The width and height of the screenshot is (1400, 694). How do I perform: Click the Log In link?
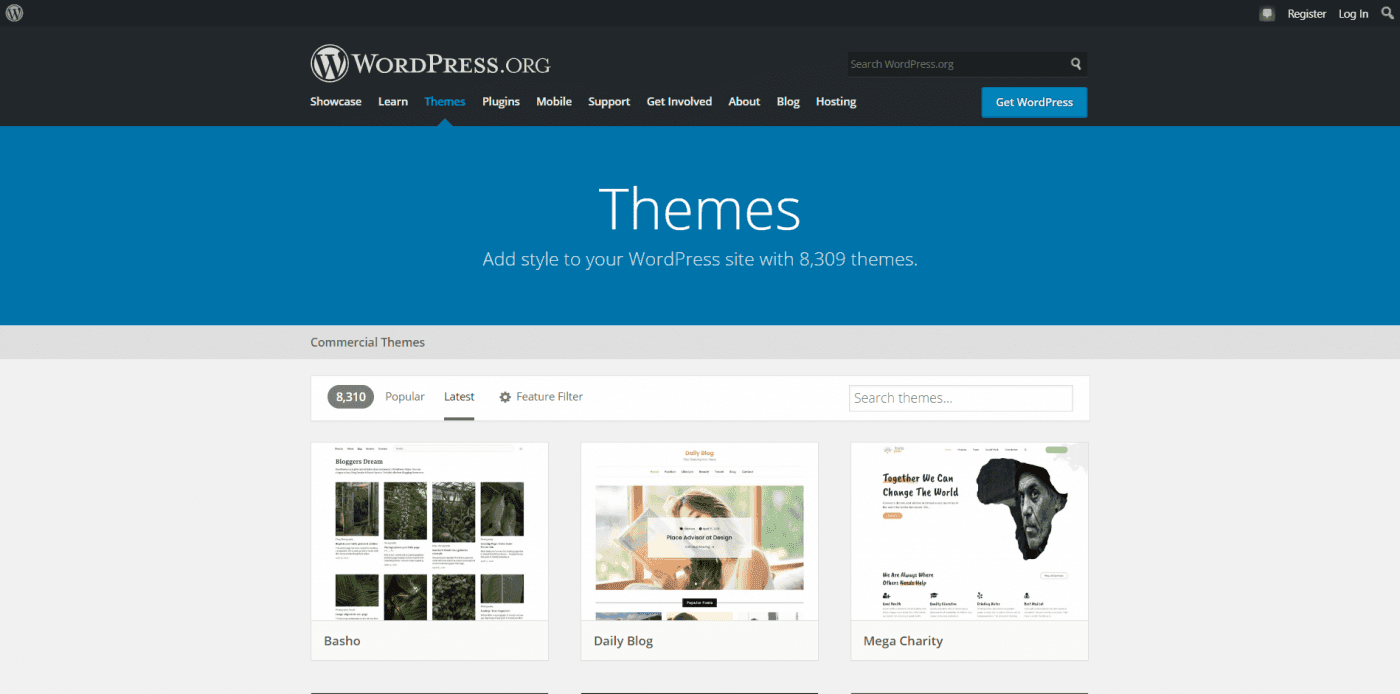[1353, 14]
